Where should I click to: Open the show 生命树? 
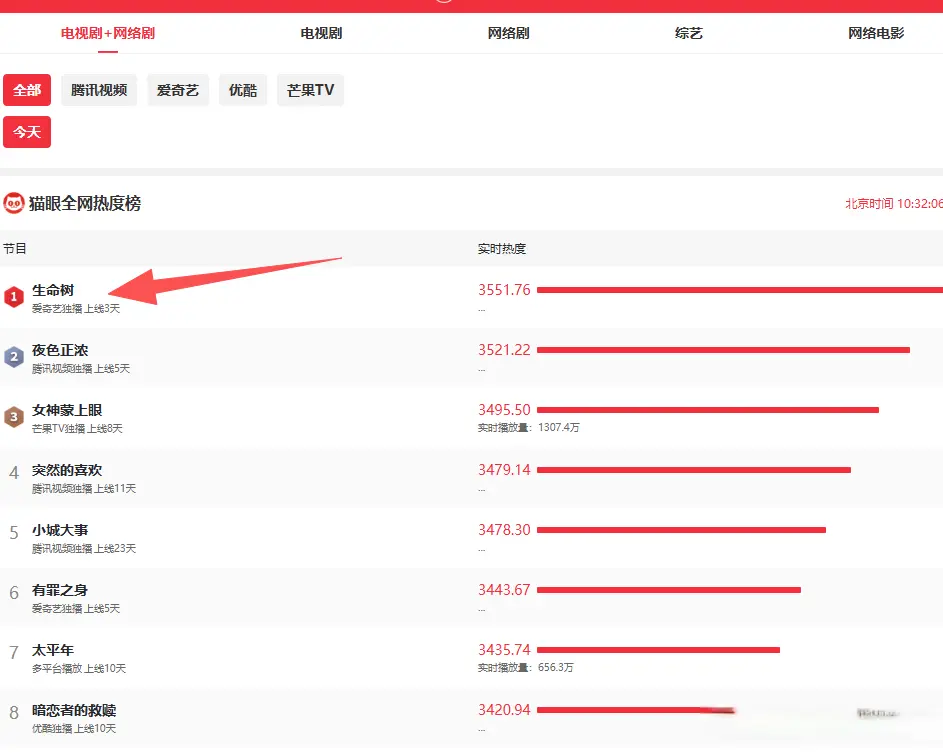pyautogui.click(x=53, y=290)
